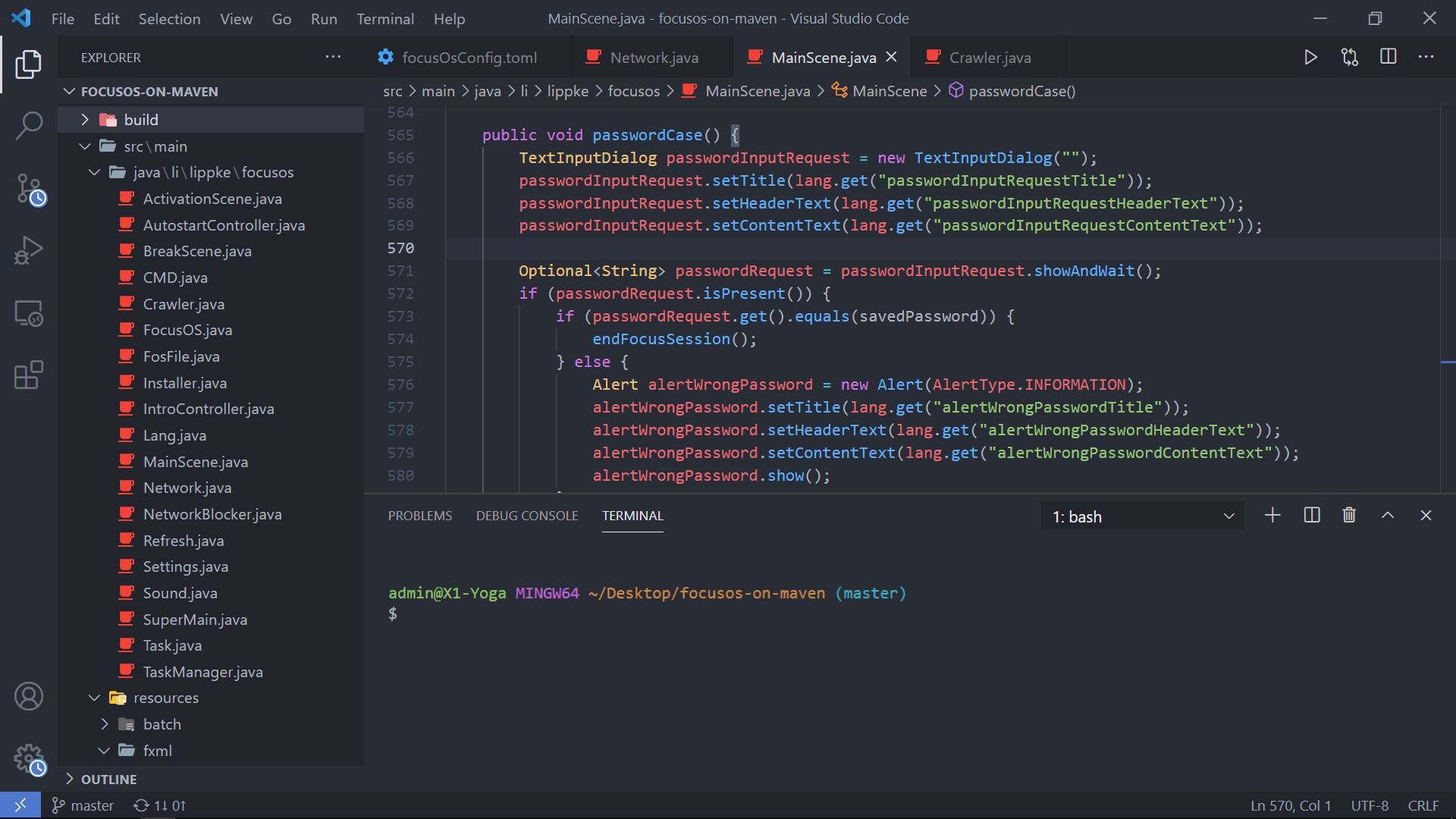Click master branch in status bar
1456x819 pixels.
coord(83,805)
